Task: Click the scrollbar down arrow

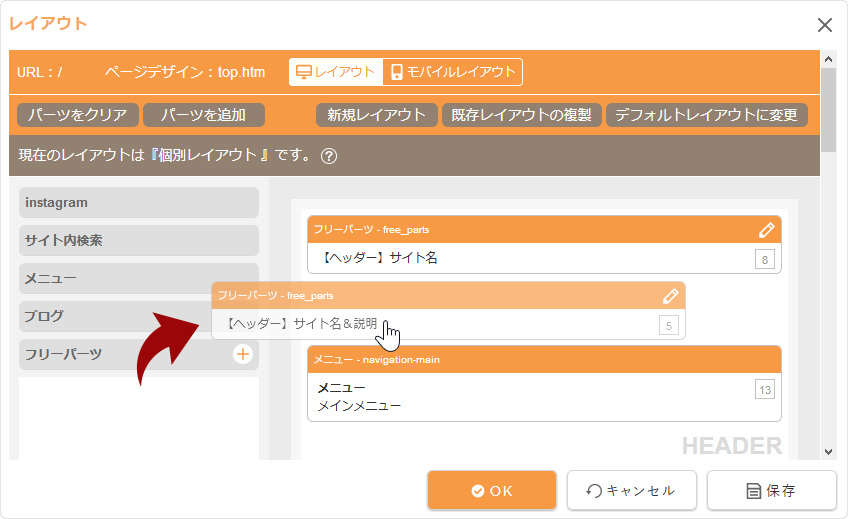Action: 828,451
